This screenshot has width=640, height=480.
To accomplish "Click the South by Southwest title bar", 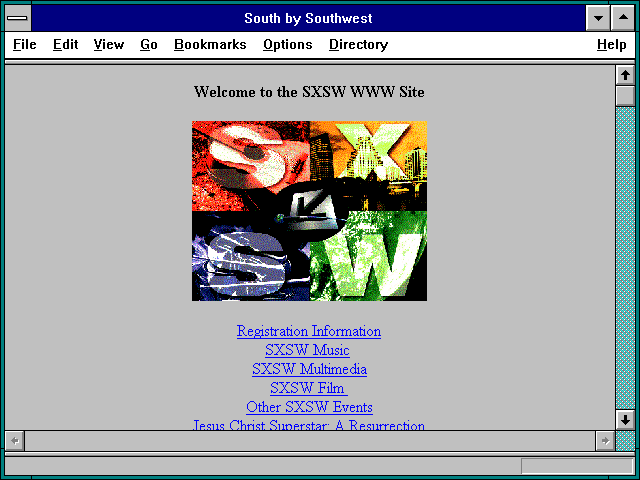I will pyautogui.click(x=308, y=18).
